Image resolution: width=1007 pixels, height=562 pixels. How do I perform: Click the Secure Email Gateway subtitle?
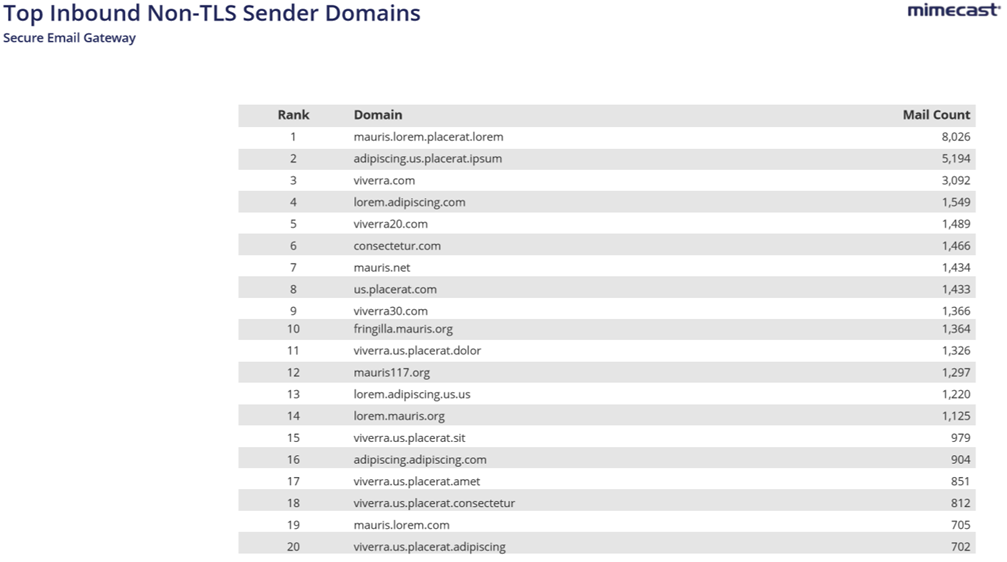tap(69, 38)
